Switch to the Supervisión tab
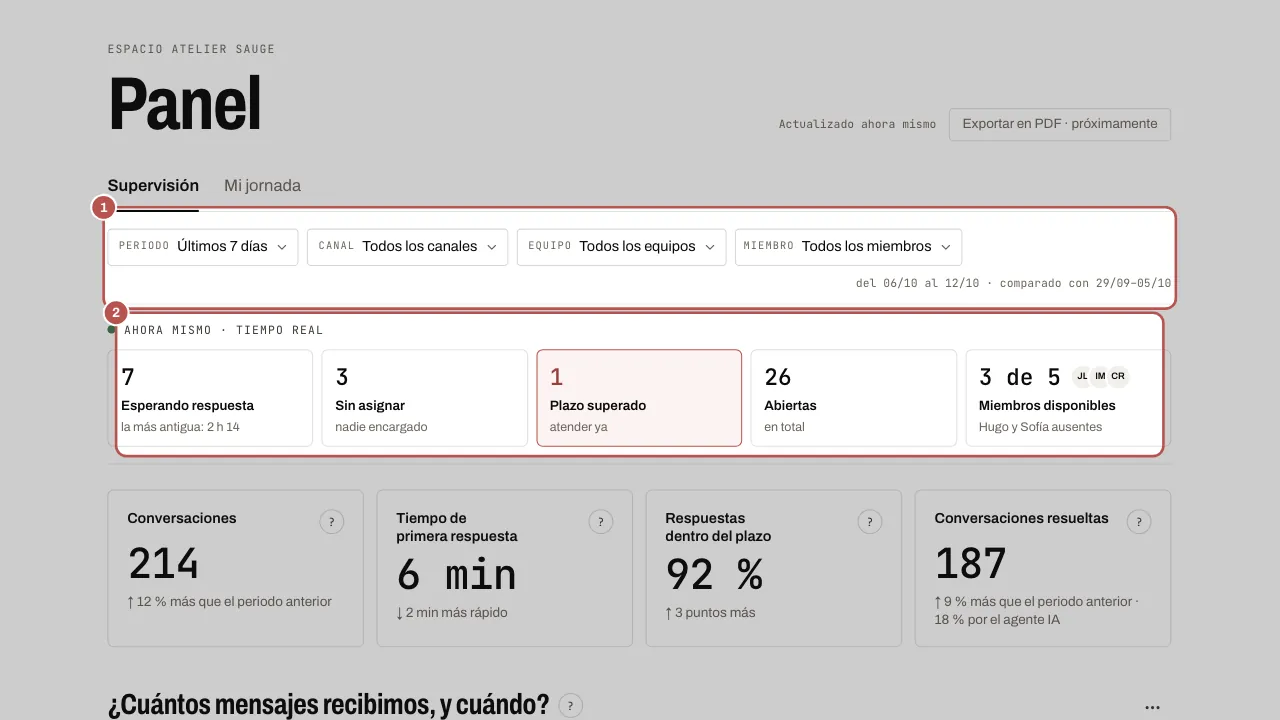Image resolution: width=1280 pixels, height=720 pixels. point(153,186)
